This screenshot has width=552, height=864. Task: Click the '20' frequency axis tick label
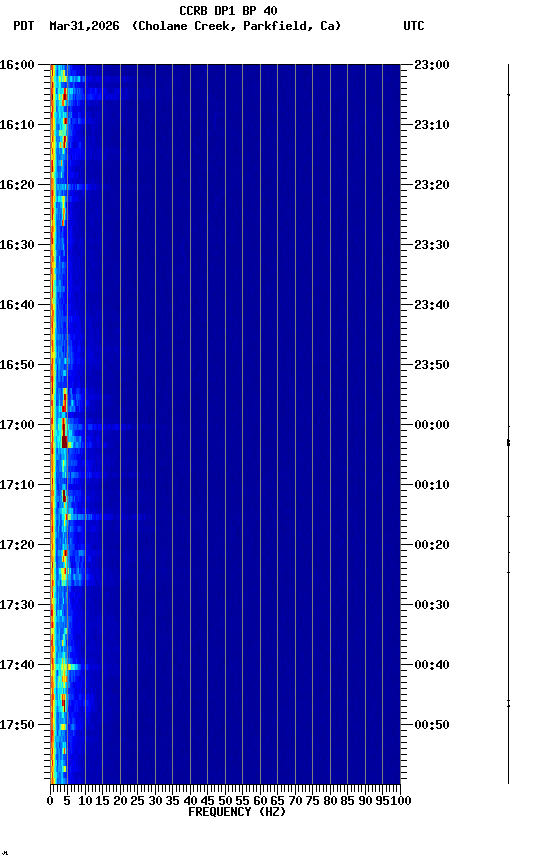pyautogui.click(x=120, y=802)
